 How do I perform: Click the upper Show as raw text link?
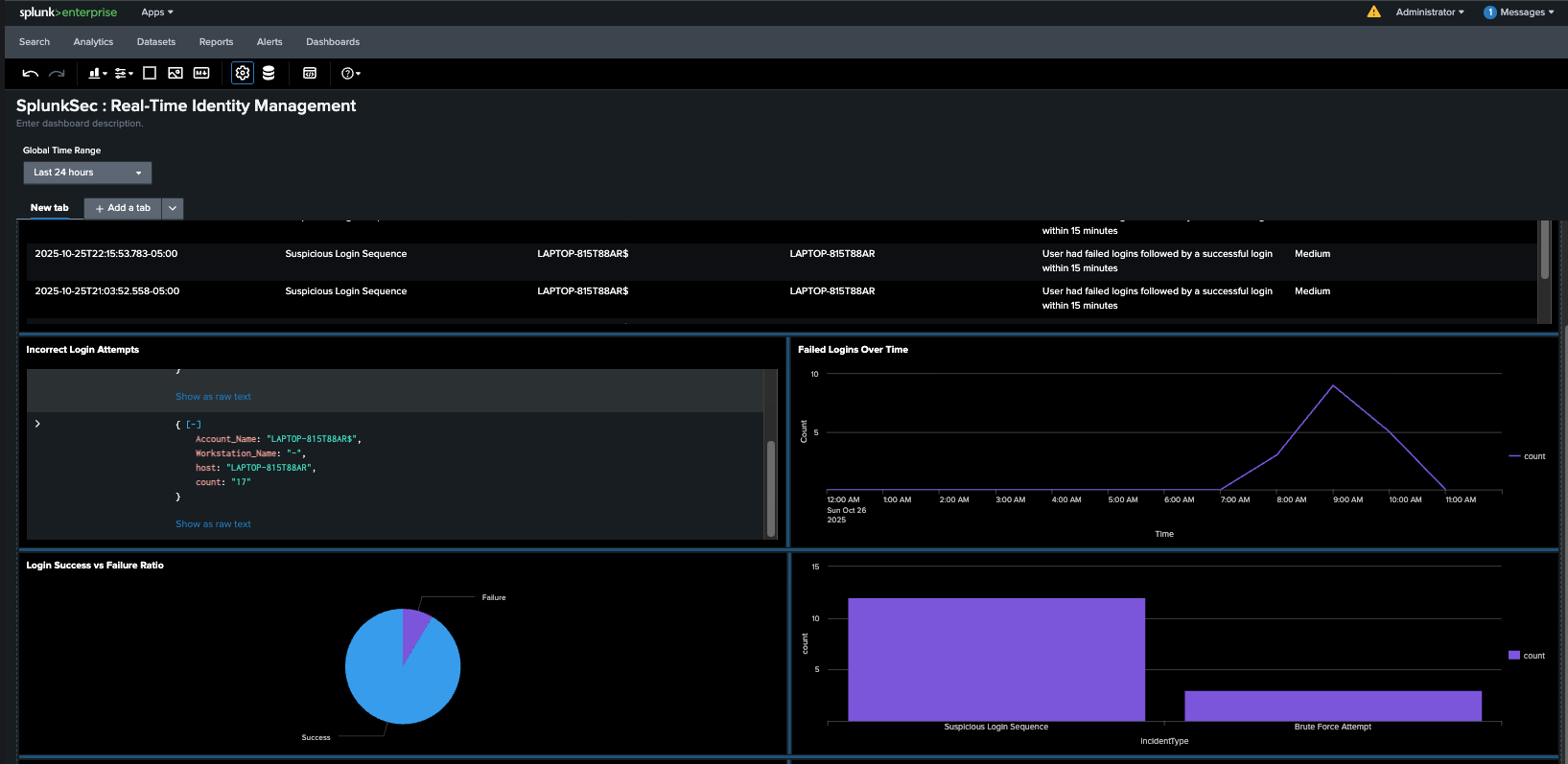[x=213, y=397]
